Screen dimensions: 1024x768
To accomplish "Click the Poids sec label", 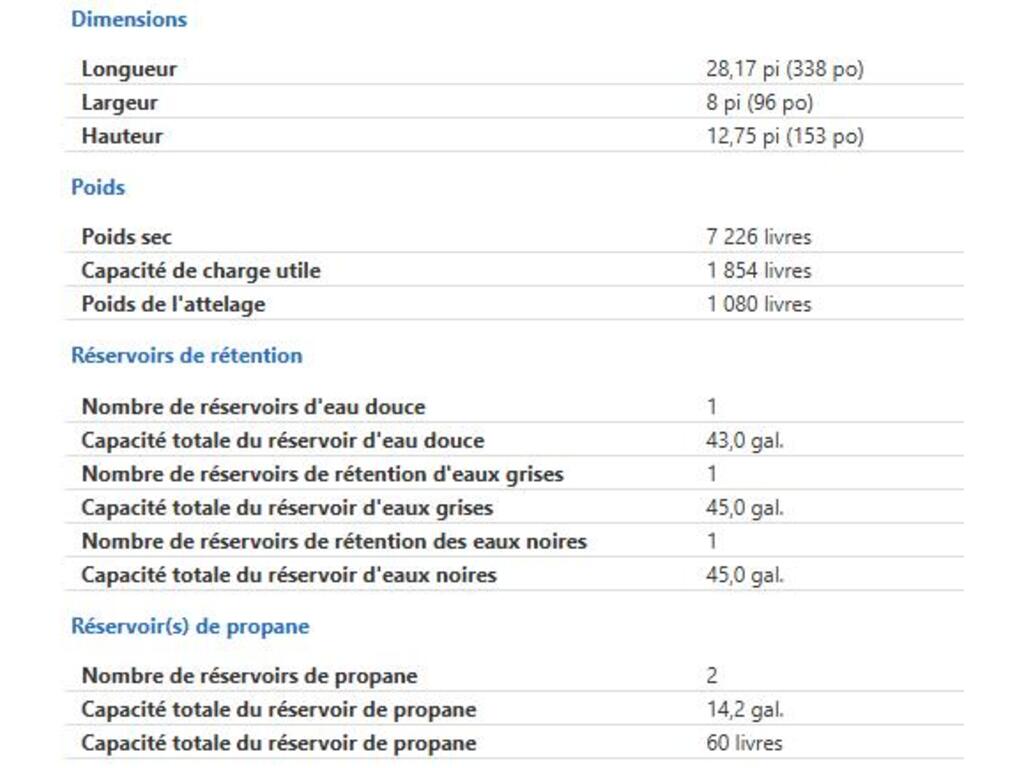I will 126,237.
